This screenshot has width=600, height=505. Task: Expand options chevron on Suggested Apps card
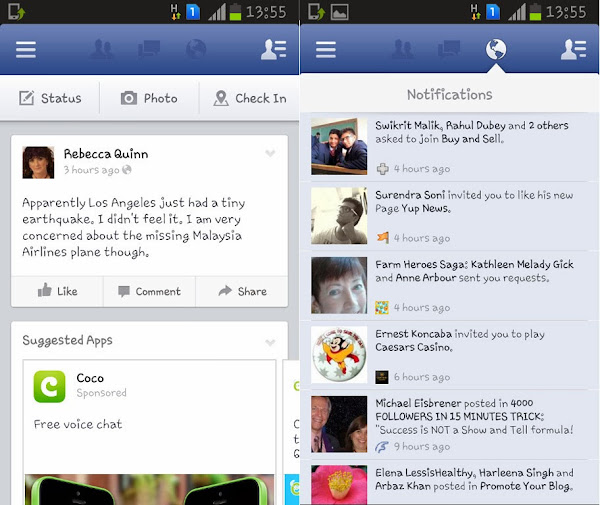click(270, 342)
